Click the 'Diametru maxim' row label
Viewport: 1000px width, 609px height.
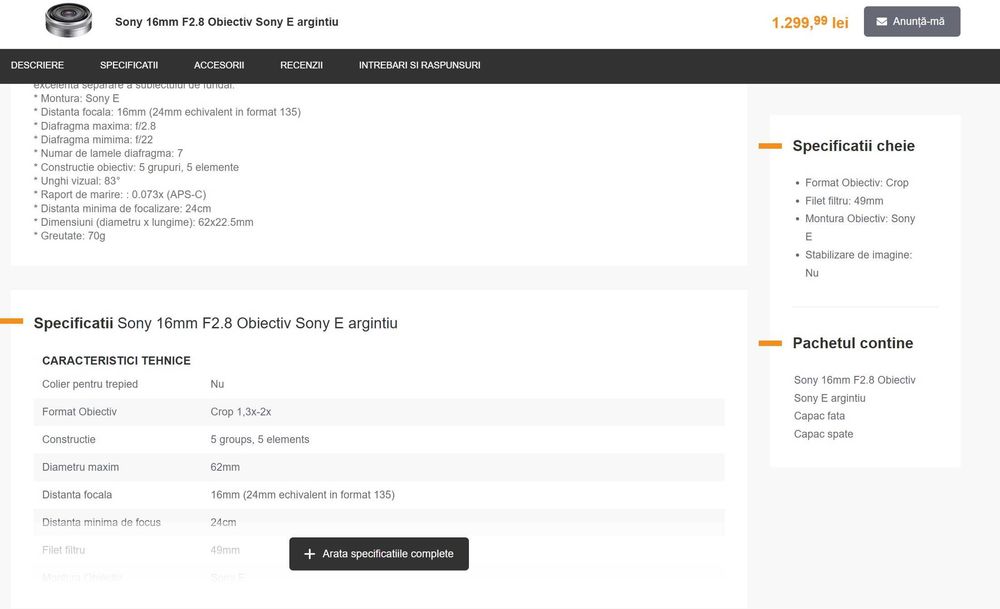[x=80, y=467]
